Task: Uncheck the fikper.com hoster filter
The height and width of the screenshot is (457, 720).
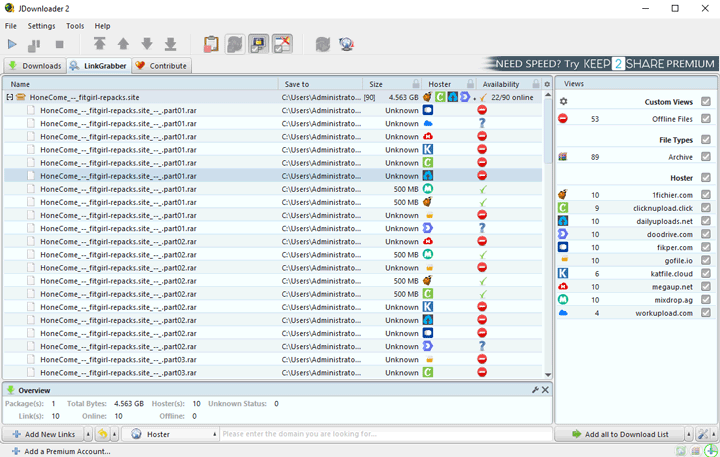Action: (x=706, y=247)
